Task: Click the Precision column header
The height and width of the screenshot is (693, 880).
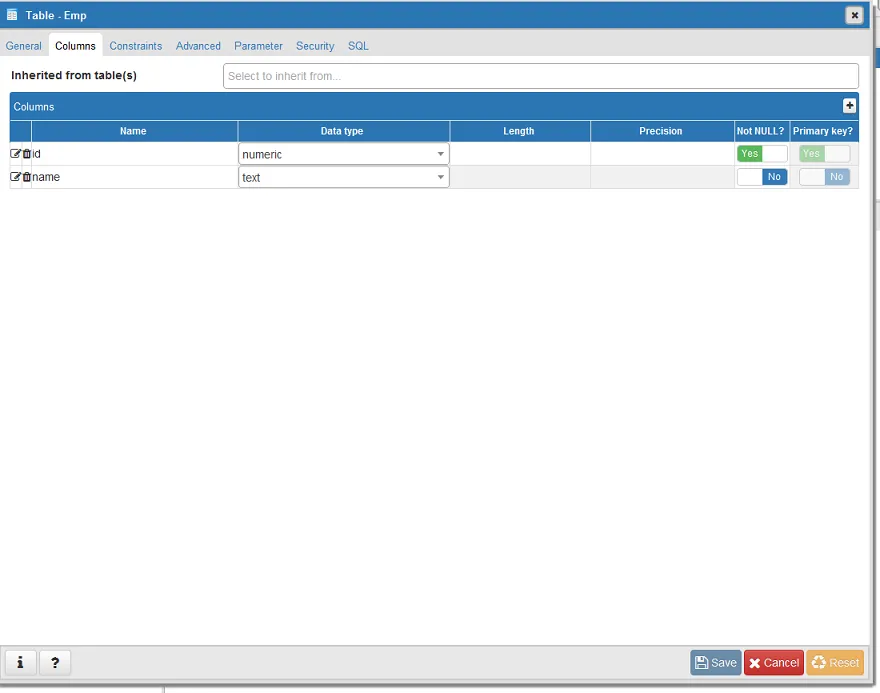Action: pyautogui.click(x=661, y=131)
